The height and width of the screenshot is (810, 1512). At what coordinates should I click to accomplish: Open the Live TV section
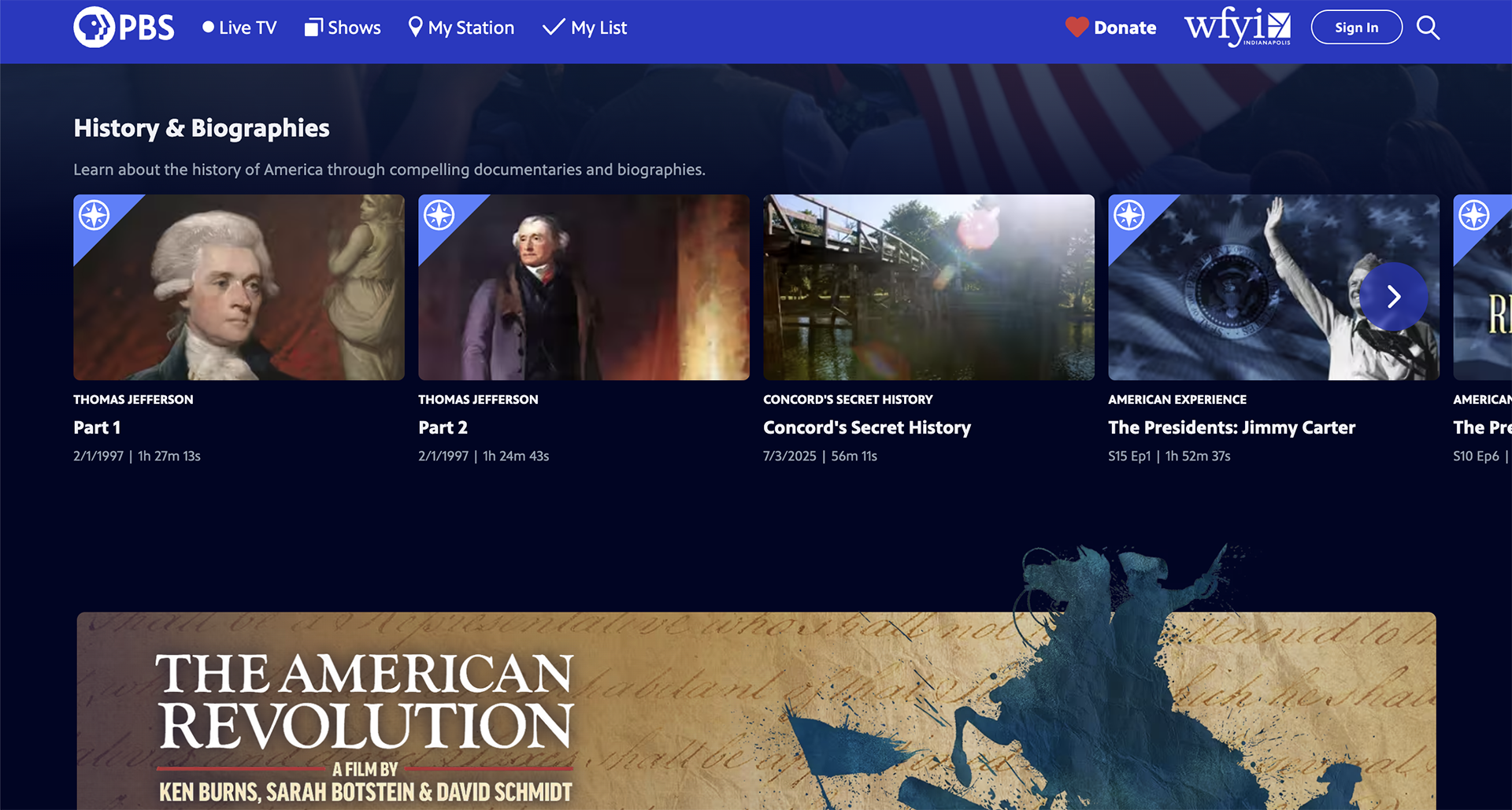239,27
